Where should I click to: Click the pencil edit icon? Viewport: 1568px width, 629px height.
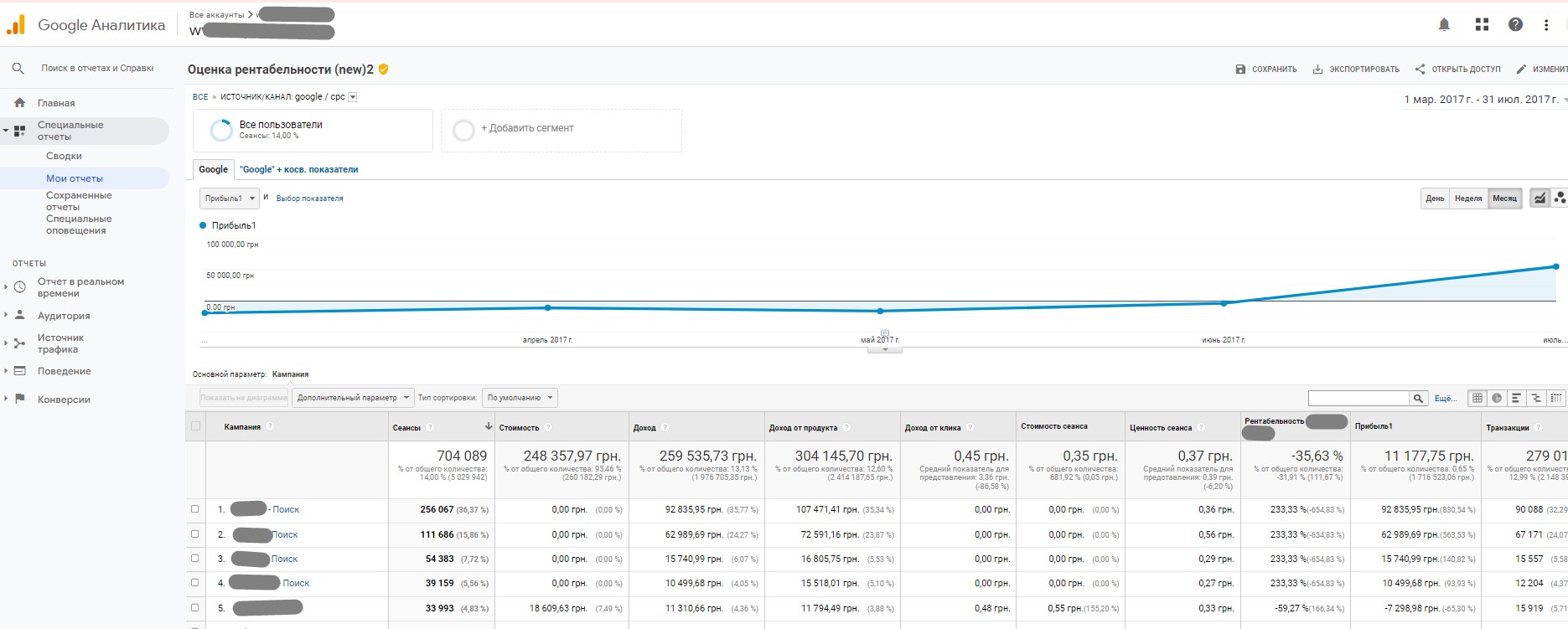coord(1521,70)
